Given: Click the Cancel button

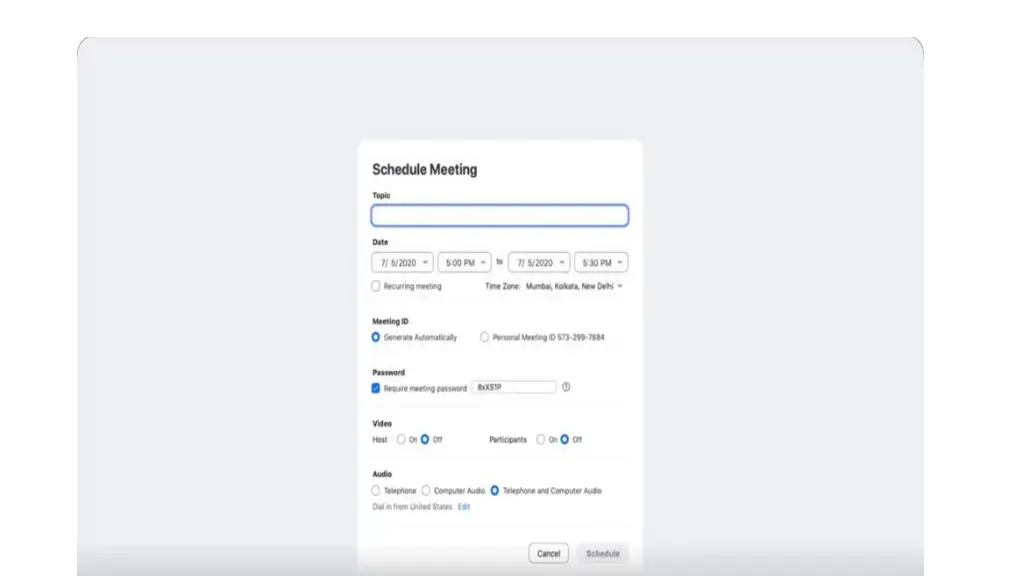Looking at the screenshot, I should pyautogui.click(x=548, y=553).
